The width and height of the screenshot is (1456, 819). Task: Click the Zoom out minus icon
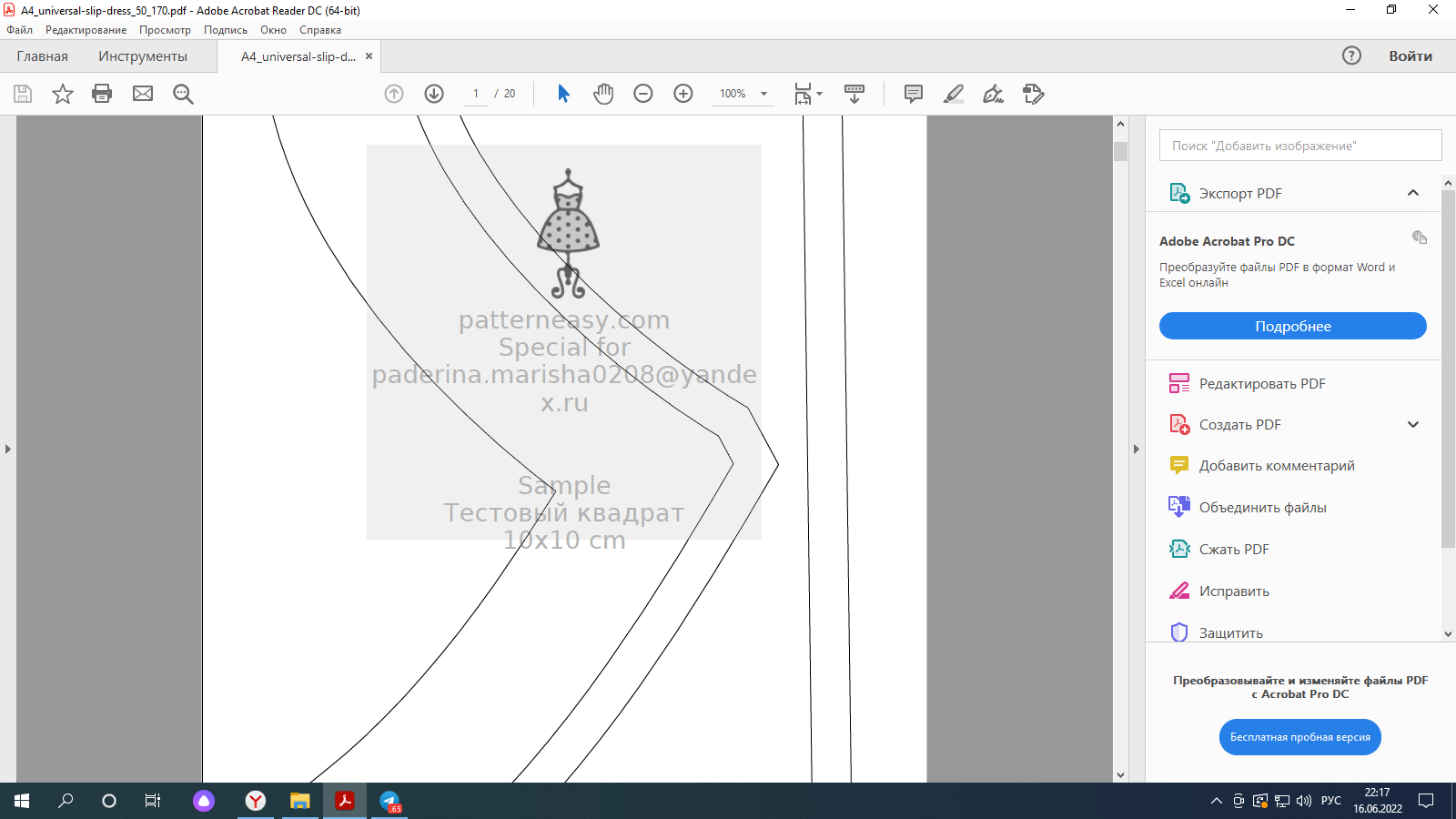pos(643,94)
